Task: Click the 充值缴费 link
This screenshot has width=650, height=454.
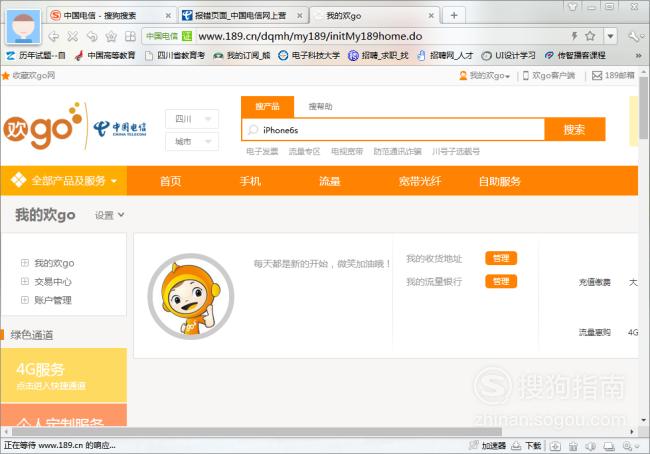Action: click(595, 282)
